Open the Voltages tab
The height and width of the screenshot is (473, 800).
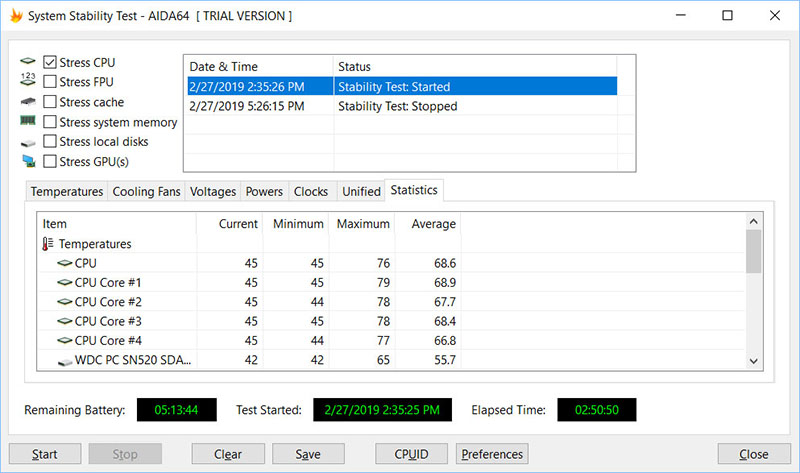[x=213, y=191]
